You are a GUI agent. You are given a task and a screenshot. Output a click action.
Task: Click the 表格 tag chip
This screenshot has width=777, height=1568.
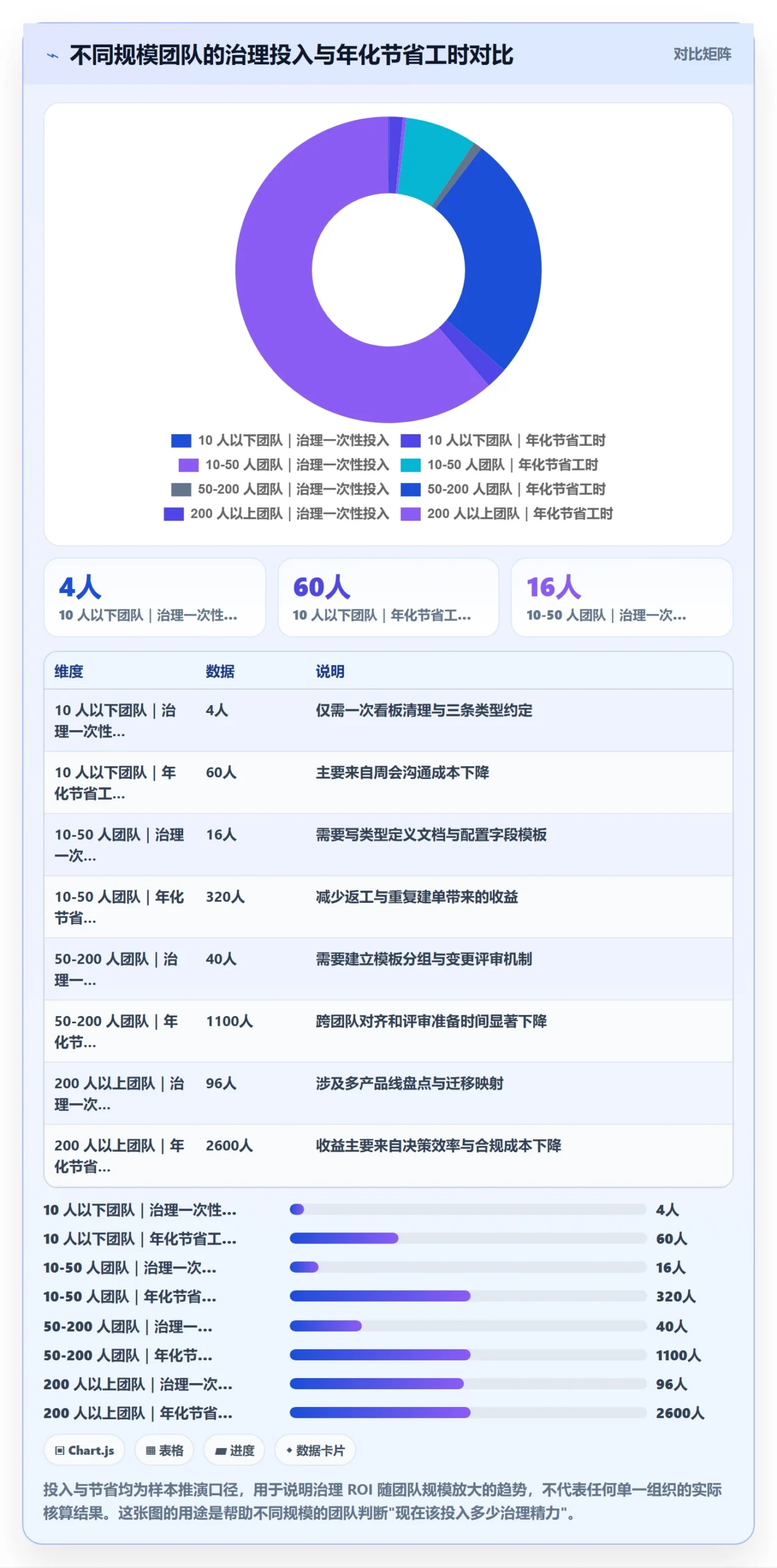[164, 1450]
